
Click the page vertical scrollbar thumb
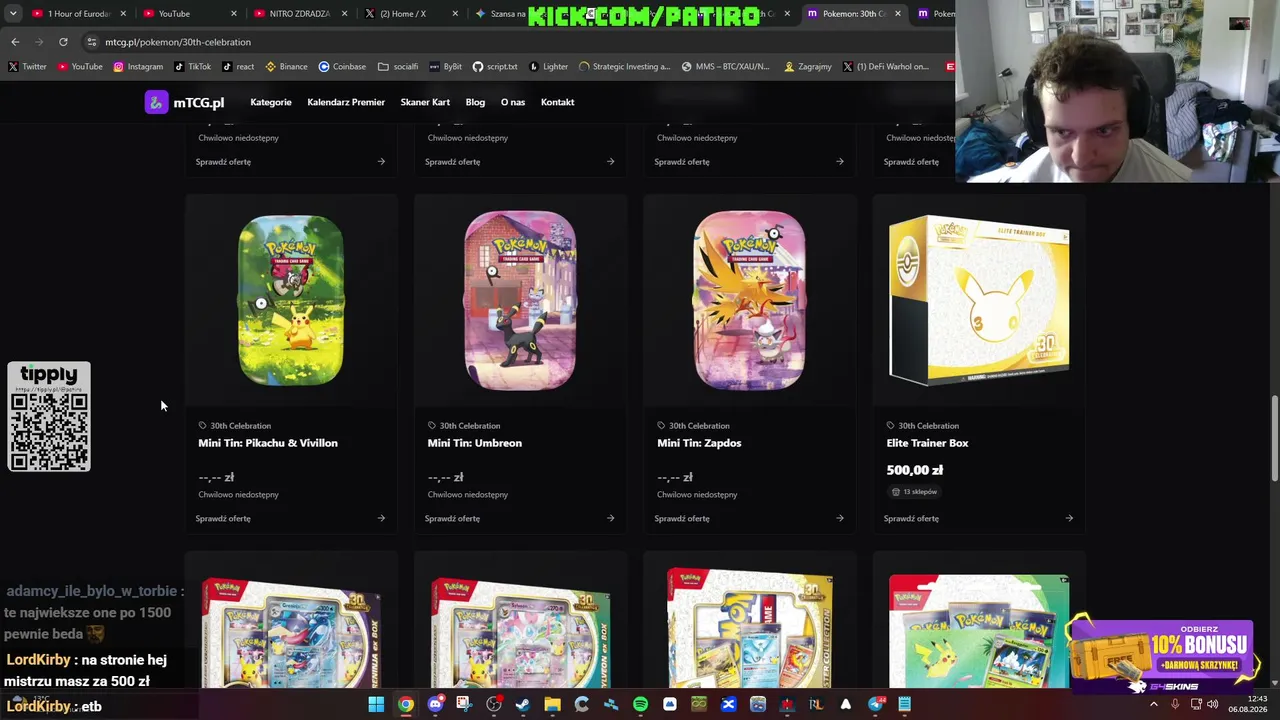[x=1274, y=440]
